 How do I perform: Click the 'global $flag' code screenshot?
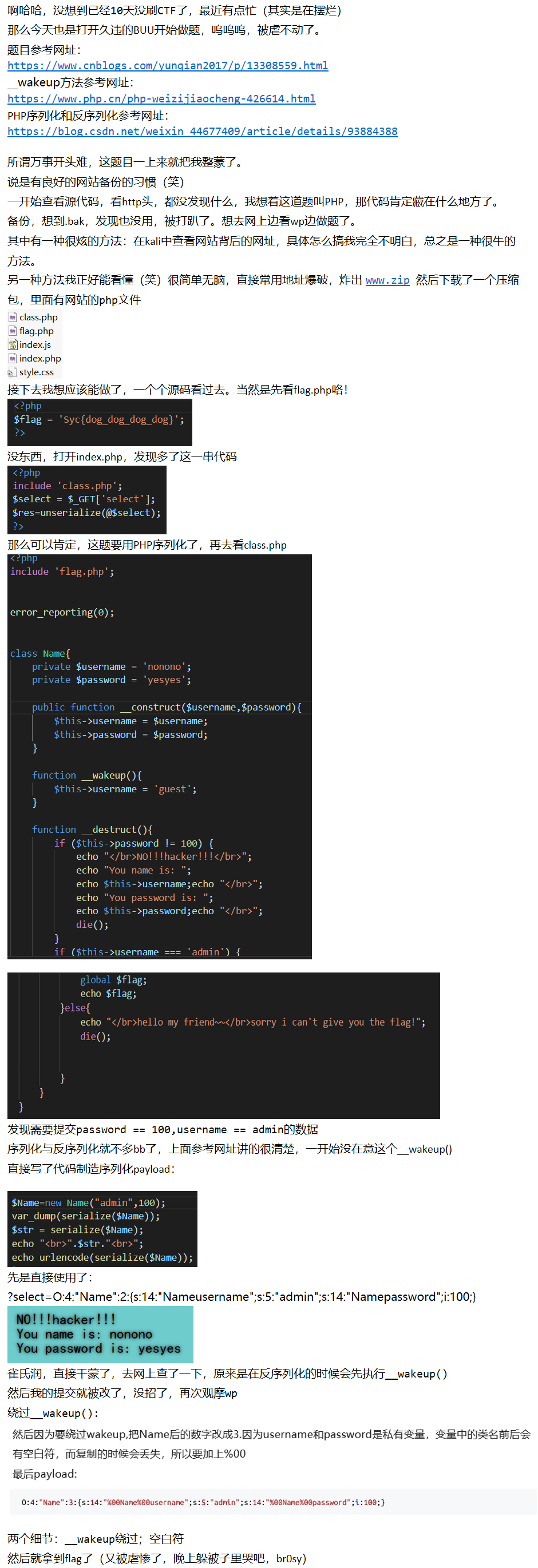(224, 1046)
